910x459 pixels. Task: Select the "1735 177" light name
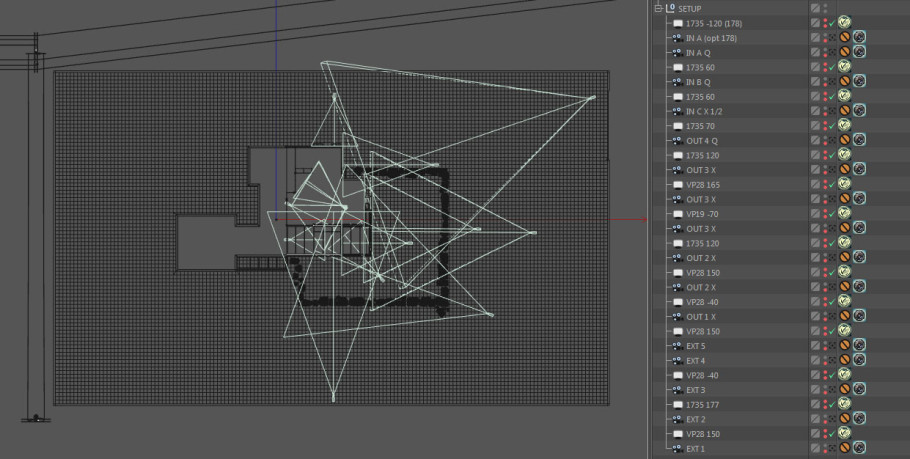[x=702, y=404]
